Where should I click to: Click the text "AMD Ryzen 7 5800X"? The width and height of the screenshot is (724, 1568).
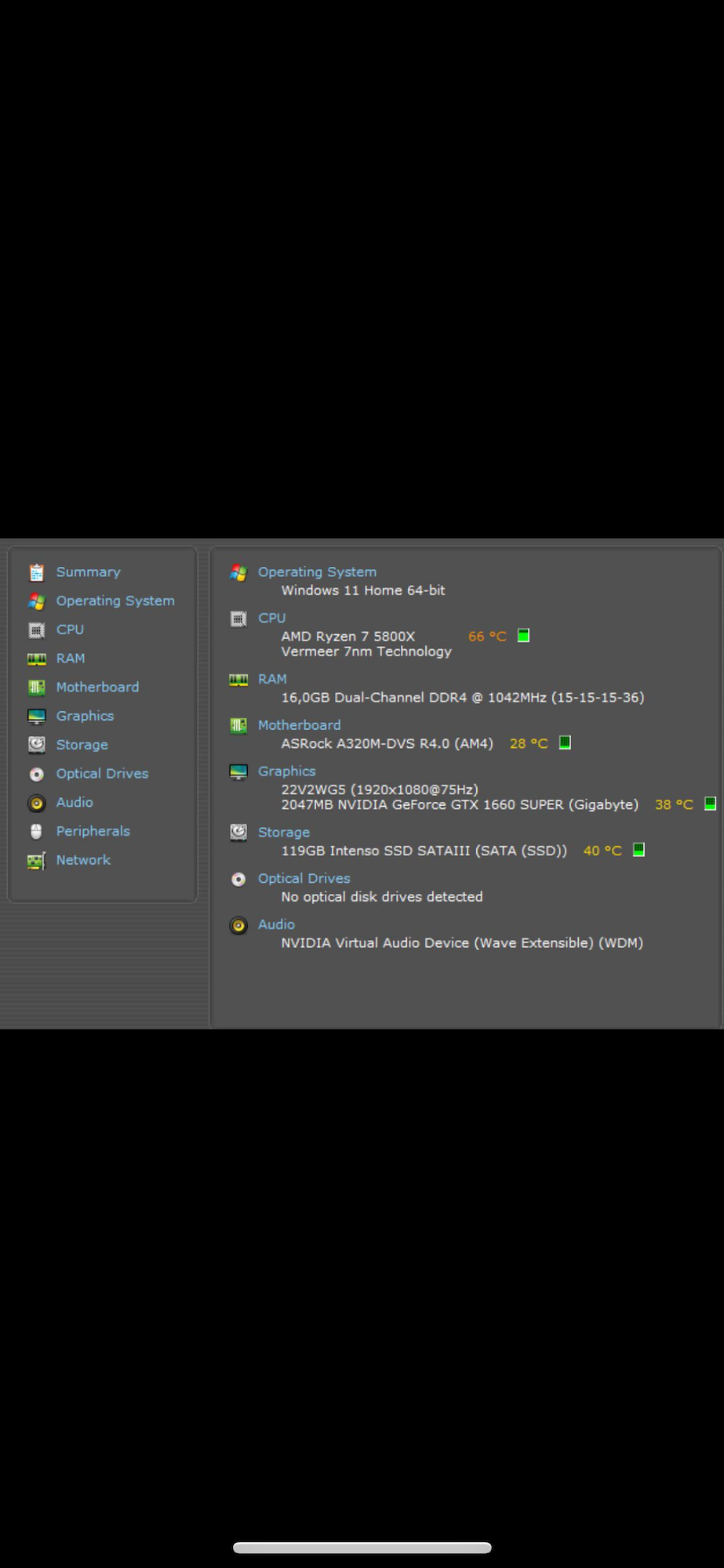[348, 637]
